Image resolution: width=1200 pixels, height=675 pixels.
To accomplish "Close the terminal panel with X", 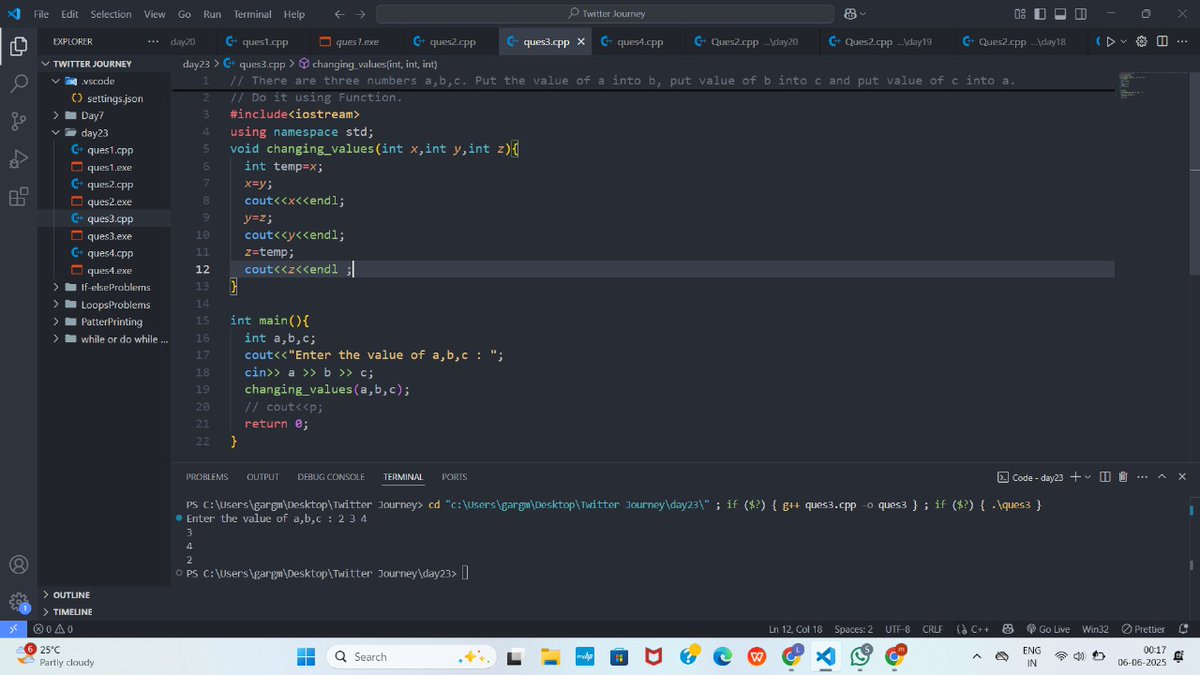I will 1182,477.
